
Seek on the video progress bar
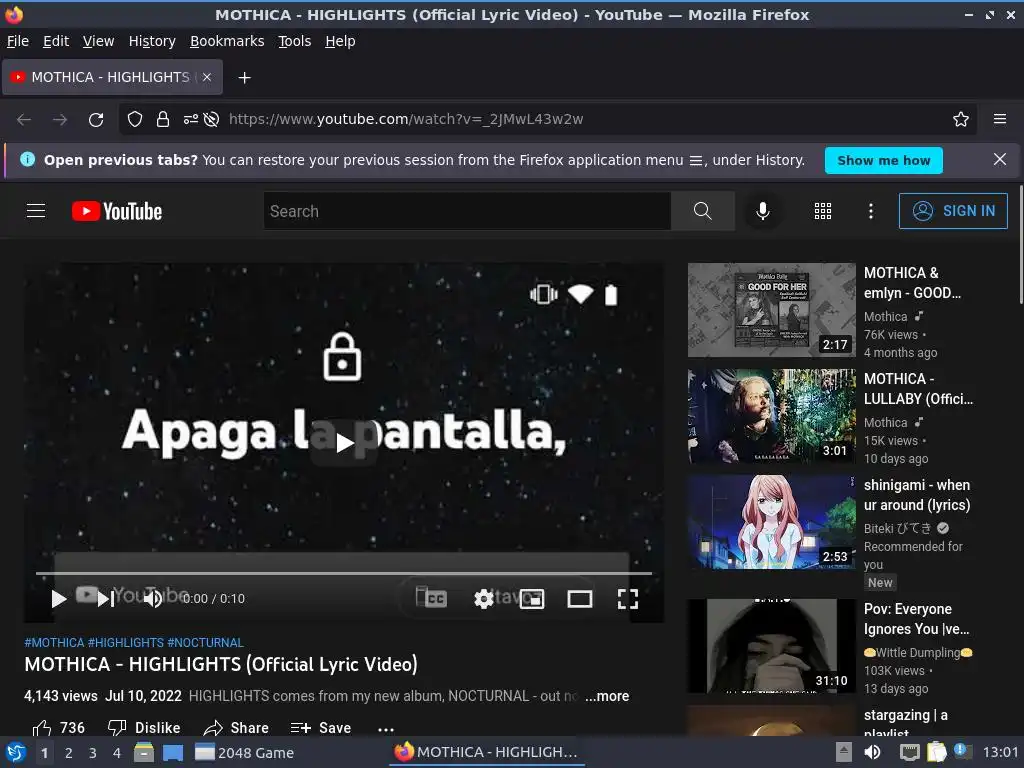[x=344, y=573]
